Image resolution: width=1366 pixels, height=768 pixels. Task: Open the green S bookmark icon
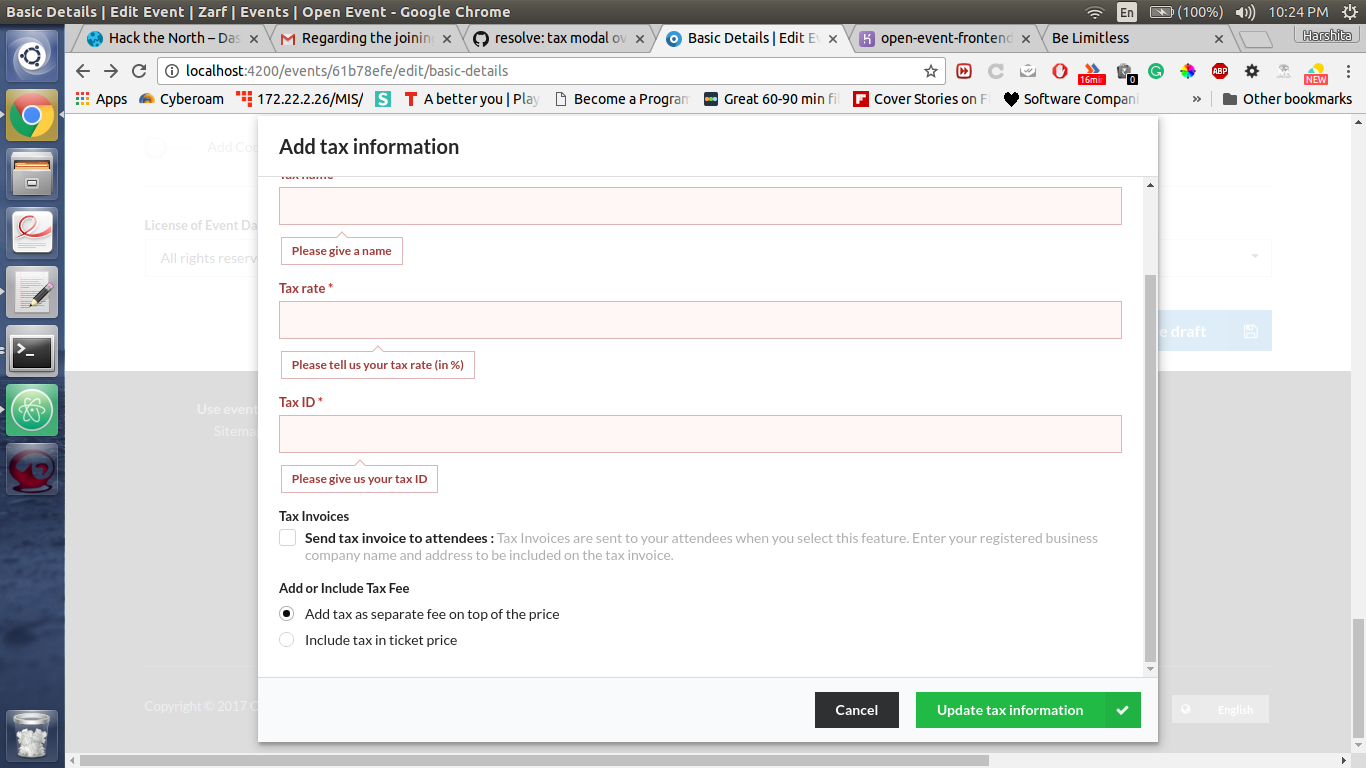click(x=383, y=99)
